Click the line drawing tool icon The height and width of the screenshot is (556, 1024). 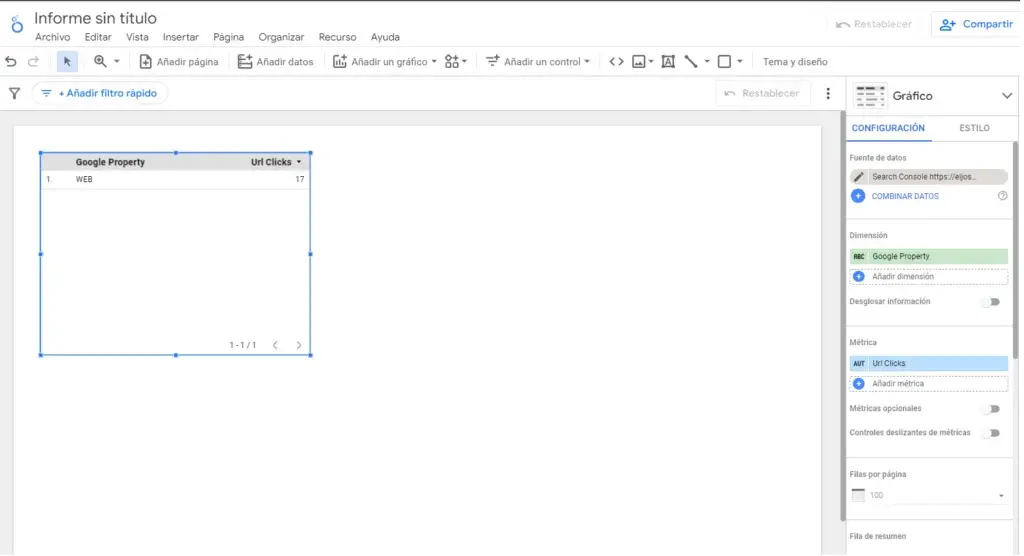pyautogui.click(x=691, y=61)
